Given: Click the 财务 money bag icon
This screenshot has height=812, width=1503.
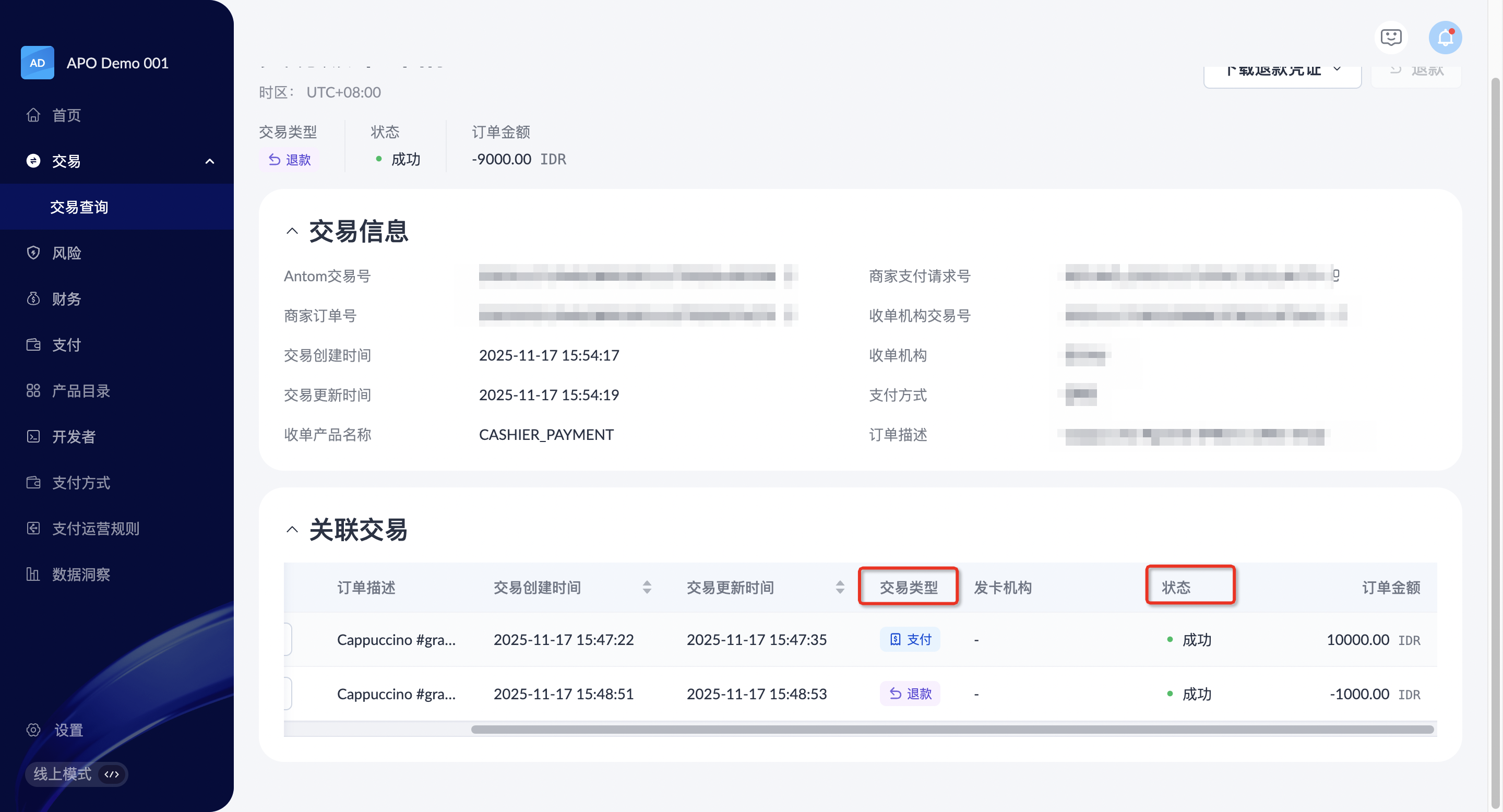Looking at the screenshot, I should (x=33, y=298).
